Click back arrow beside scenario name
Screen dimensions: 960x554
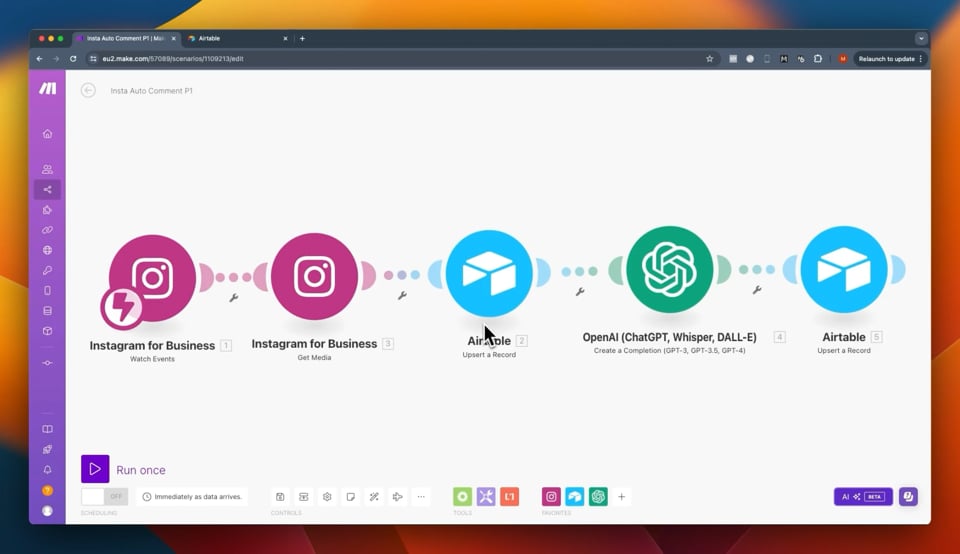(88, 91)
